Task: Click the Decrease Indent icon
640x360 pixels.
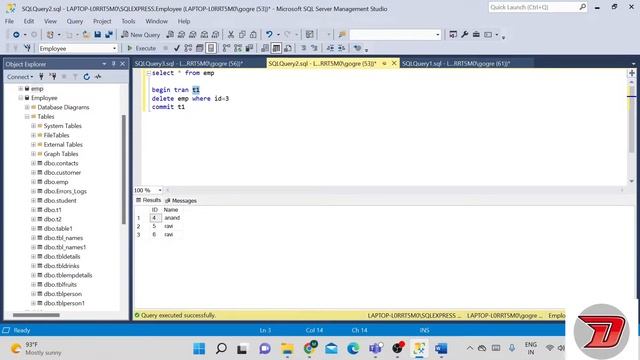Action: pyautogui.click(x=330, y=48)
